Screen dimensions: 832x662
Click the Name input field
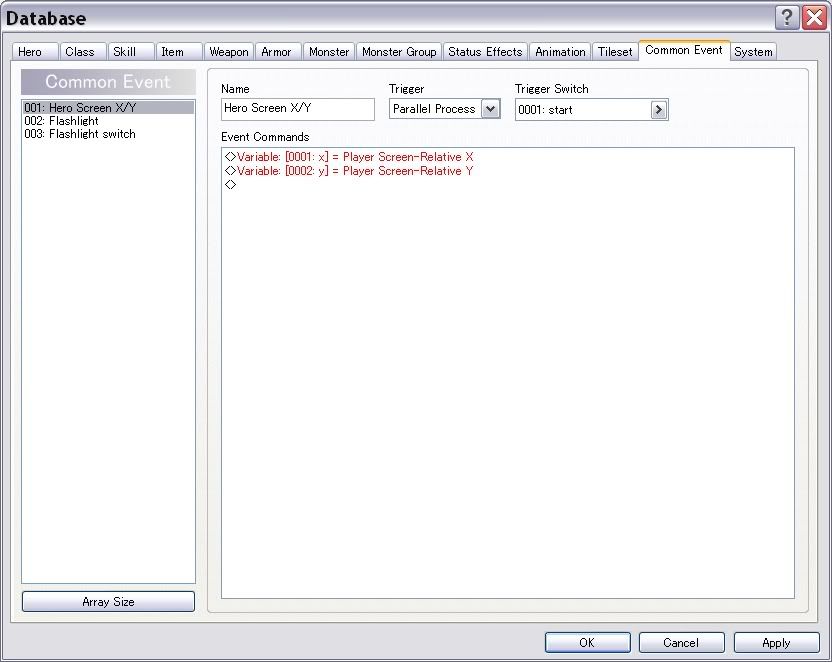click(297, 109)
